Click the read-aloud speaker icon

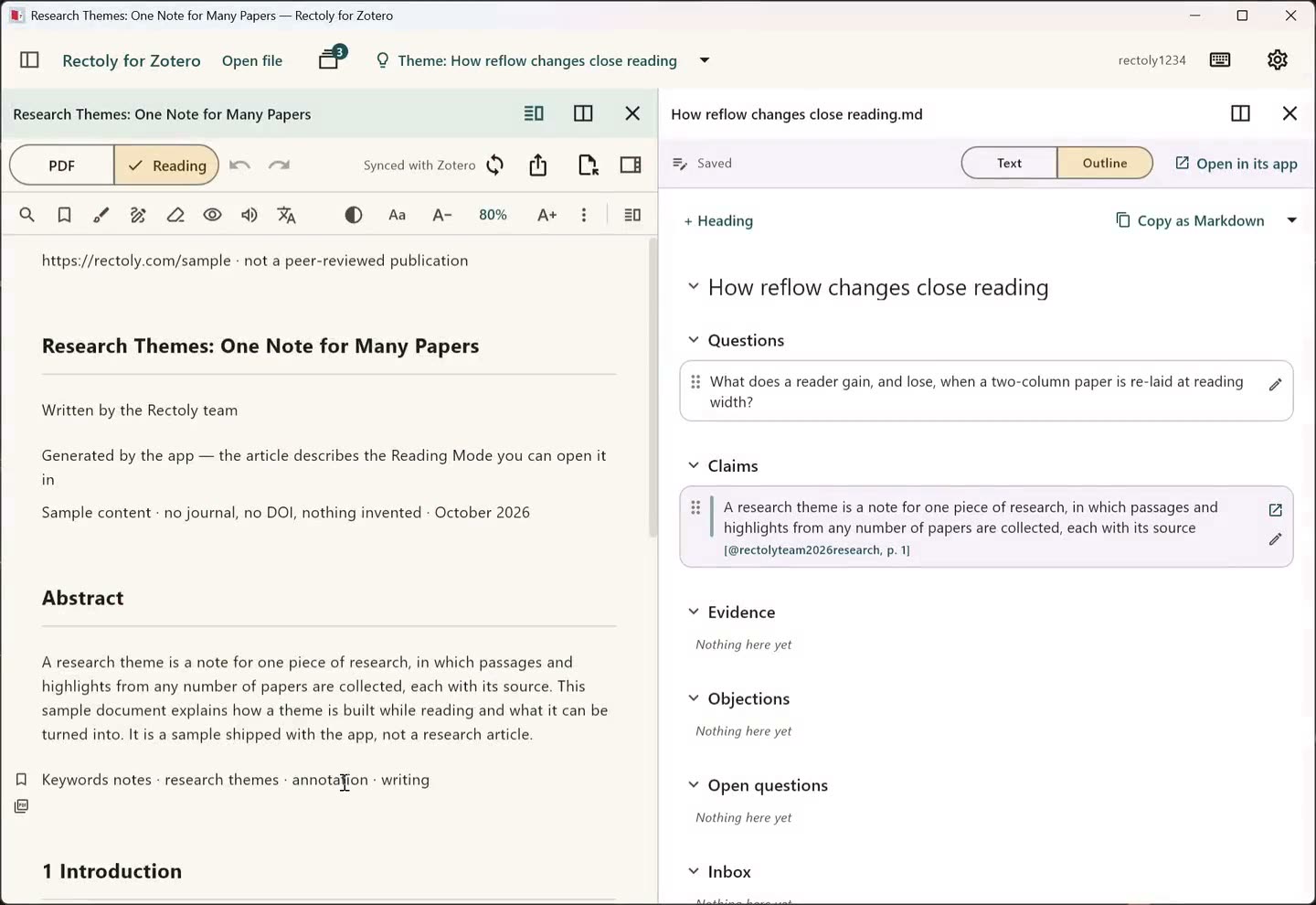tap(249, 215)
